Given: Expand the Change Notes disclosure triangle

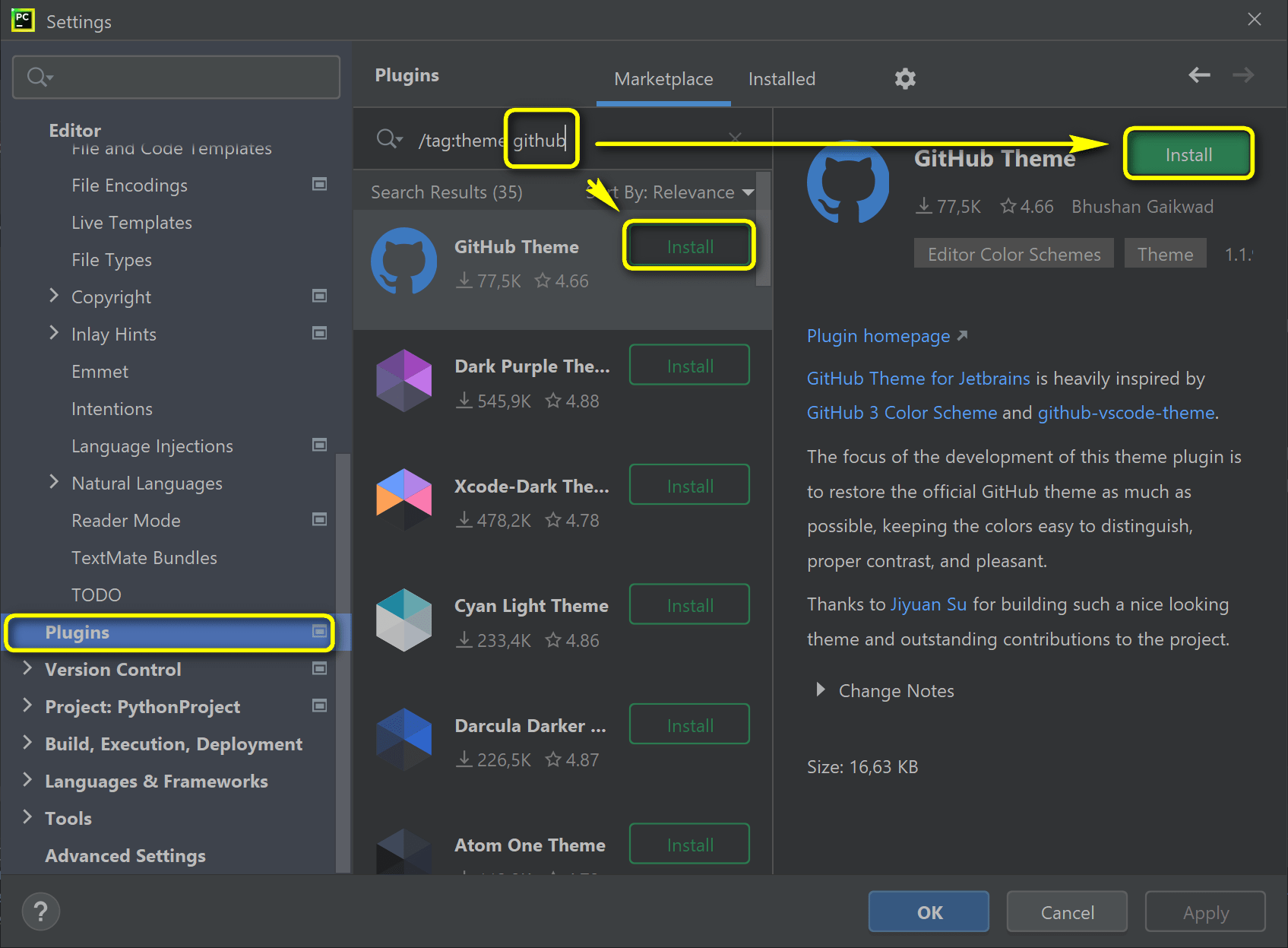Looking at the screenshot, I should coord(821,690).
